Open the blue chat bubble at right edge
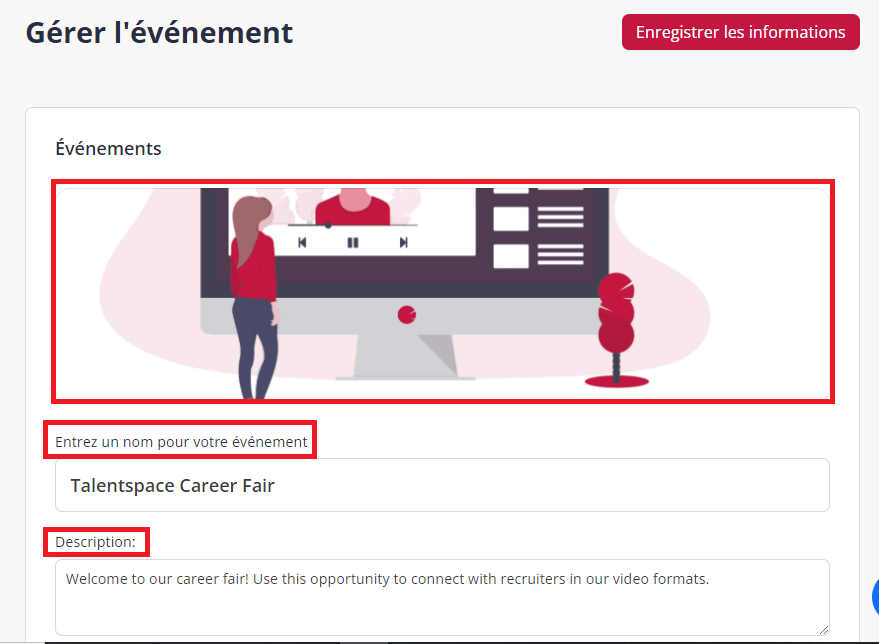 click(x=876, y=597)
